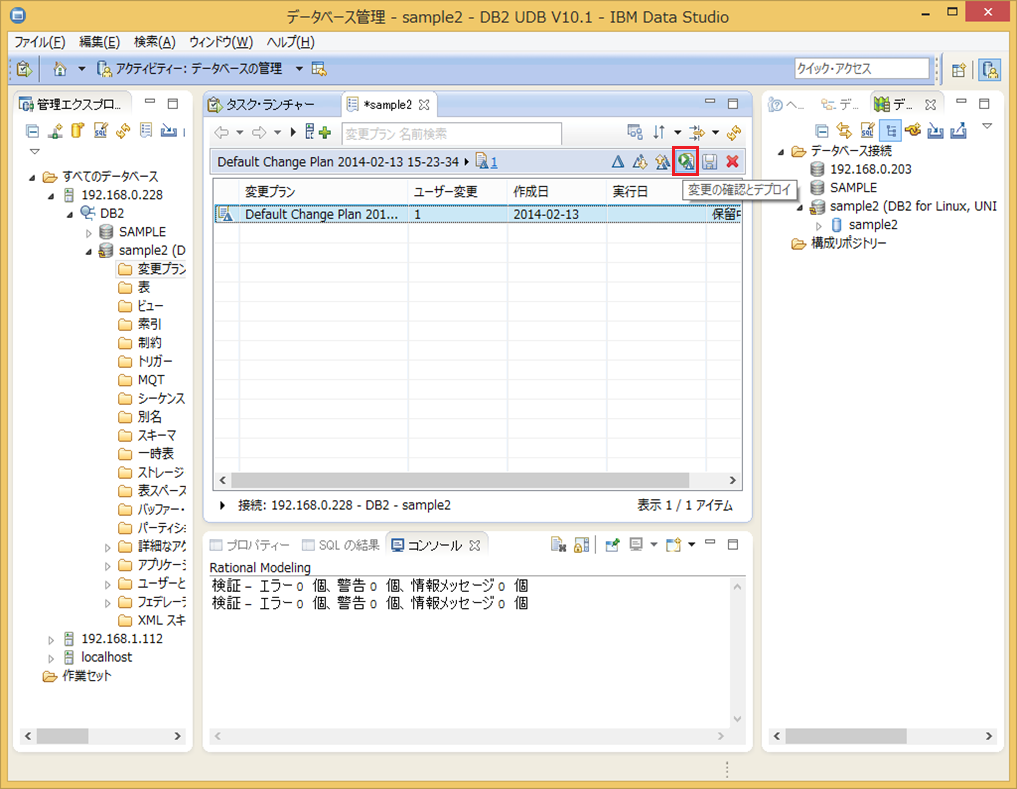Open the 検索(A) menu

155,42
